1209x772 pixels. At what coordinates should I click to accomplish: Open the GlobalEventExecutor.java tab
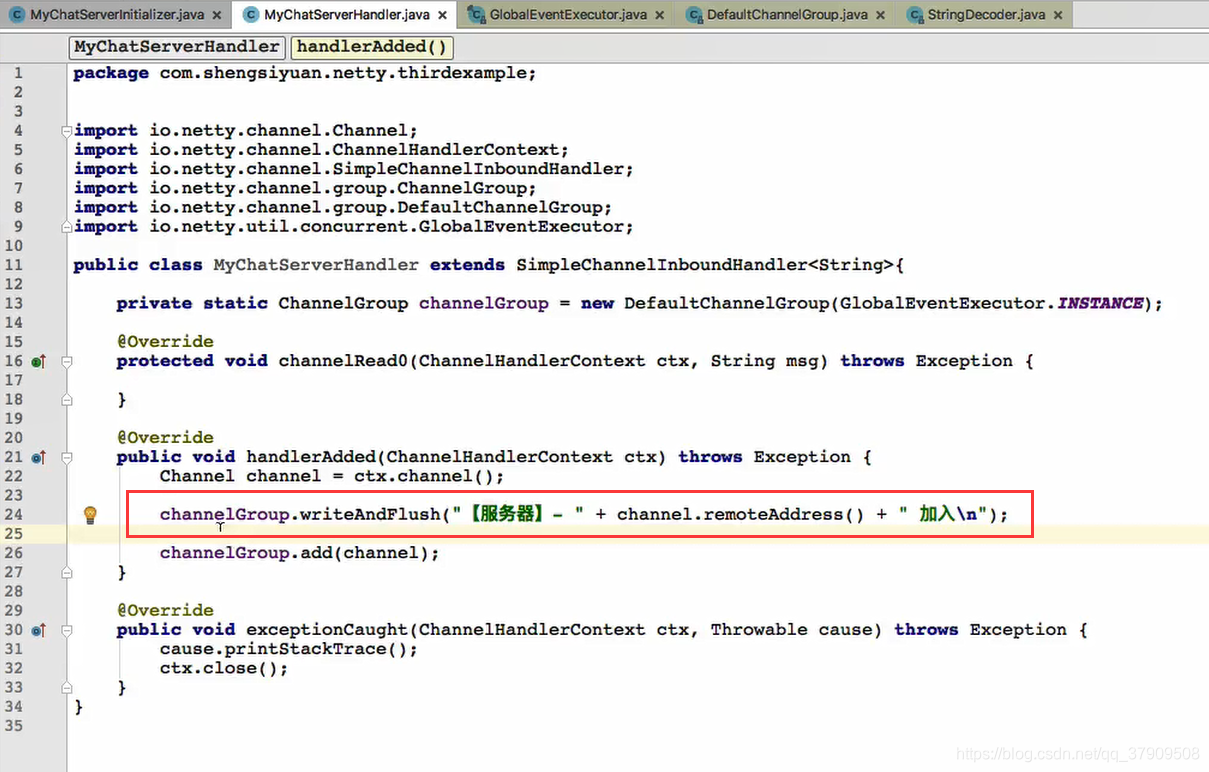pyautogui.click(x=567, y=15)
